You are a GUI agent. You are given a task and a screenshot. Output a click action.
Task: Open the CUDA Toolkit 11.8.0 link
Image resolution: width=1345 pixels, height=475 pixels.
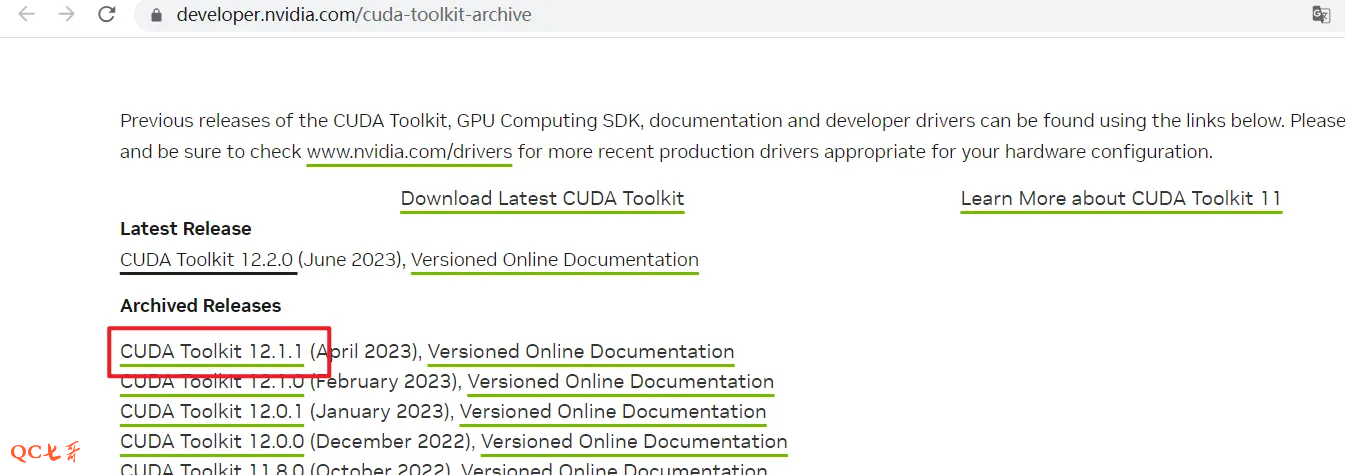211,468
